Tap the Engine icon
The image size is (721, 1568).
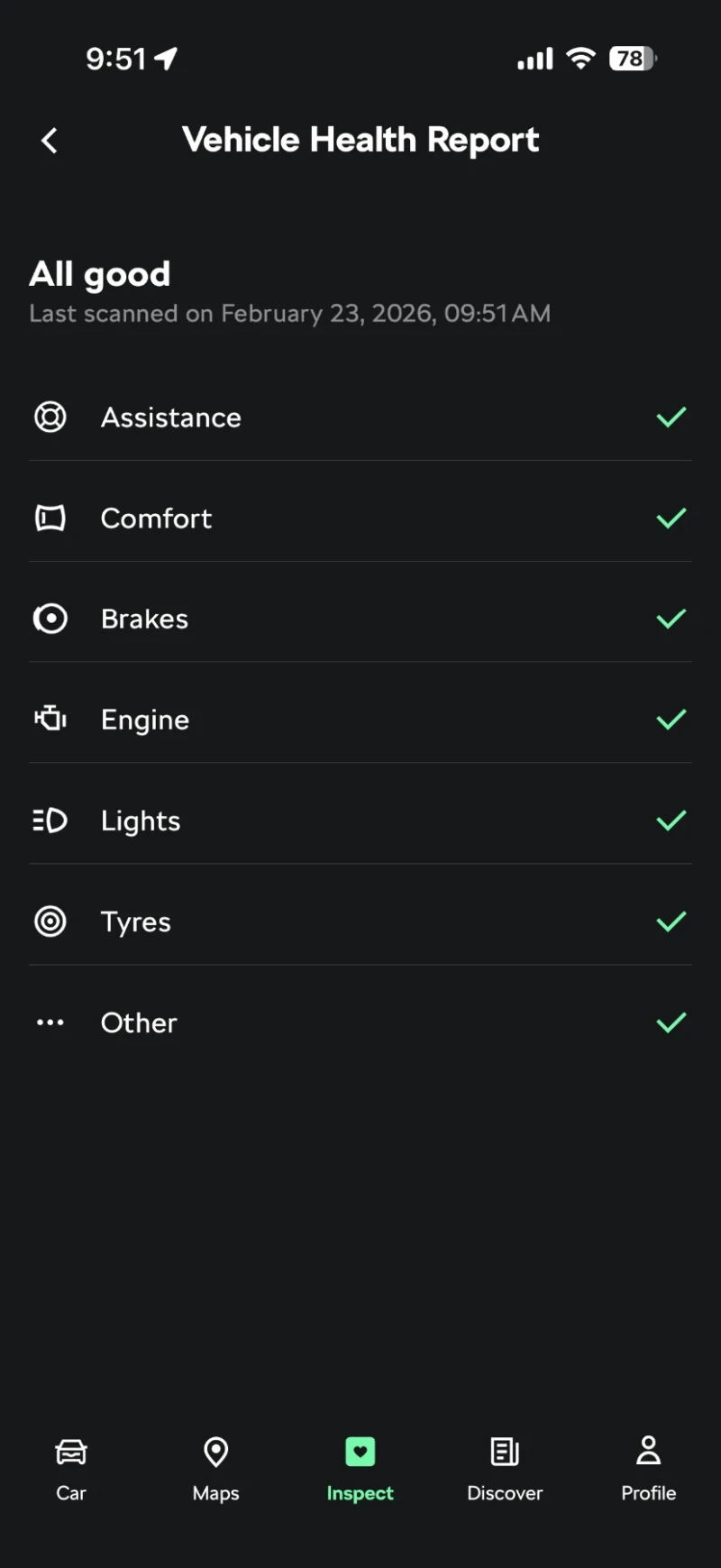50,719
